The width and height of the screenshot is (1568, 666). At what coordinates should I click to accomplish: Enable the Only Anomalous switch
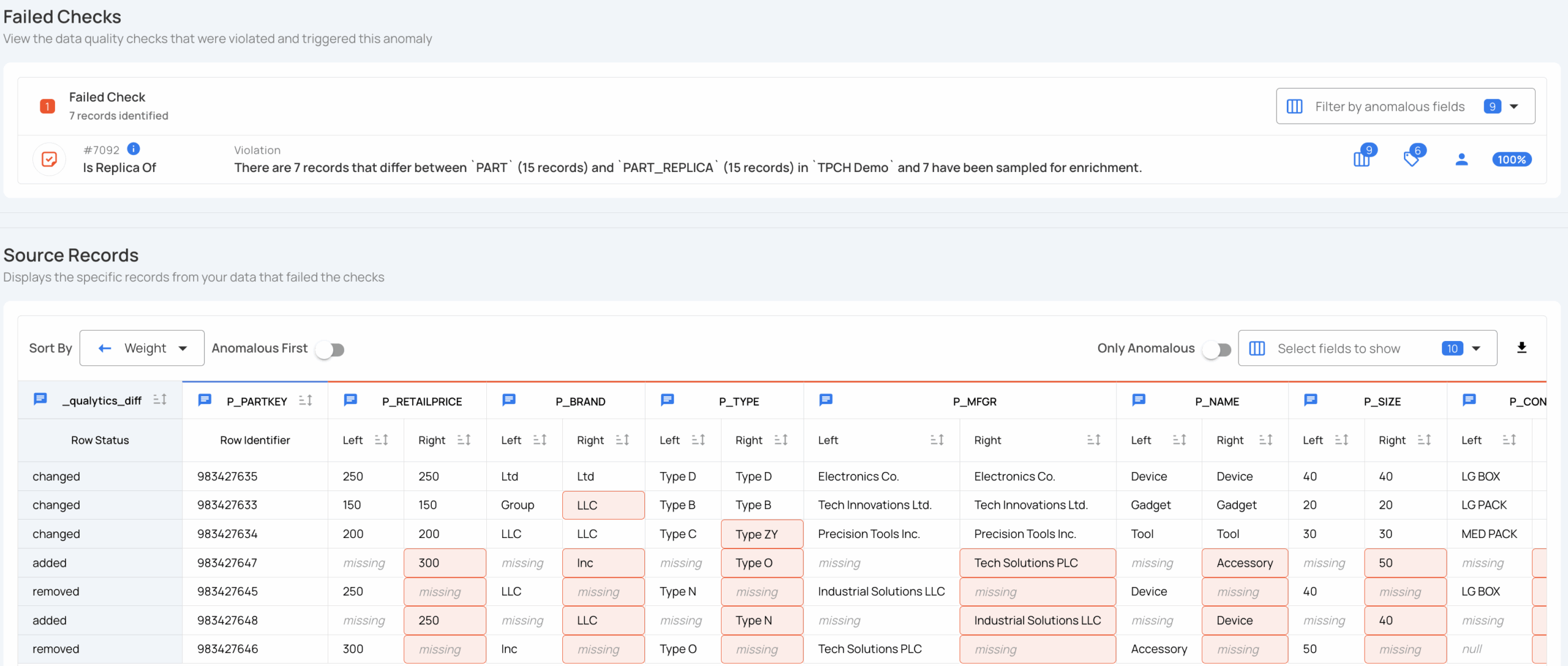(x=1216, y=350)
